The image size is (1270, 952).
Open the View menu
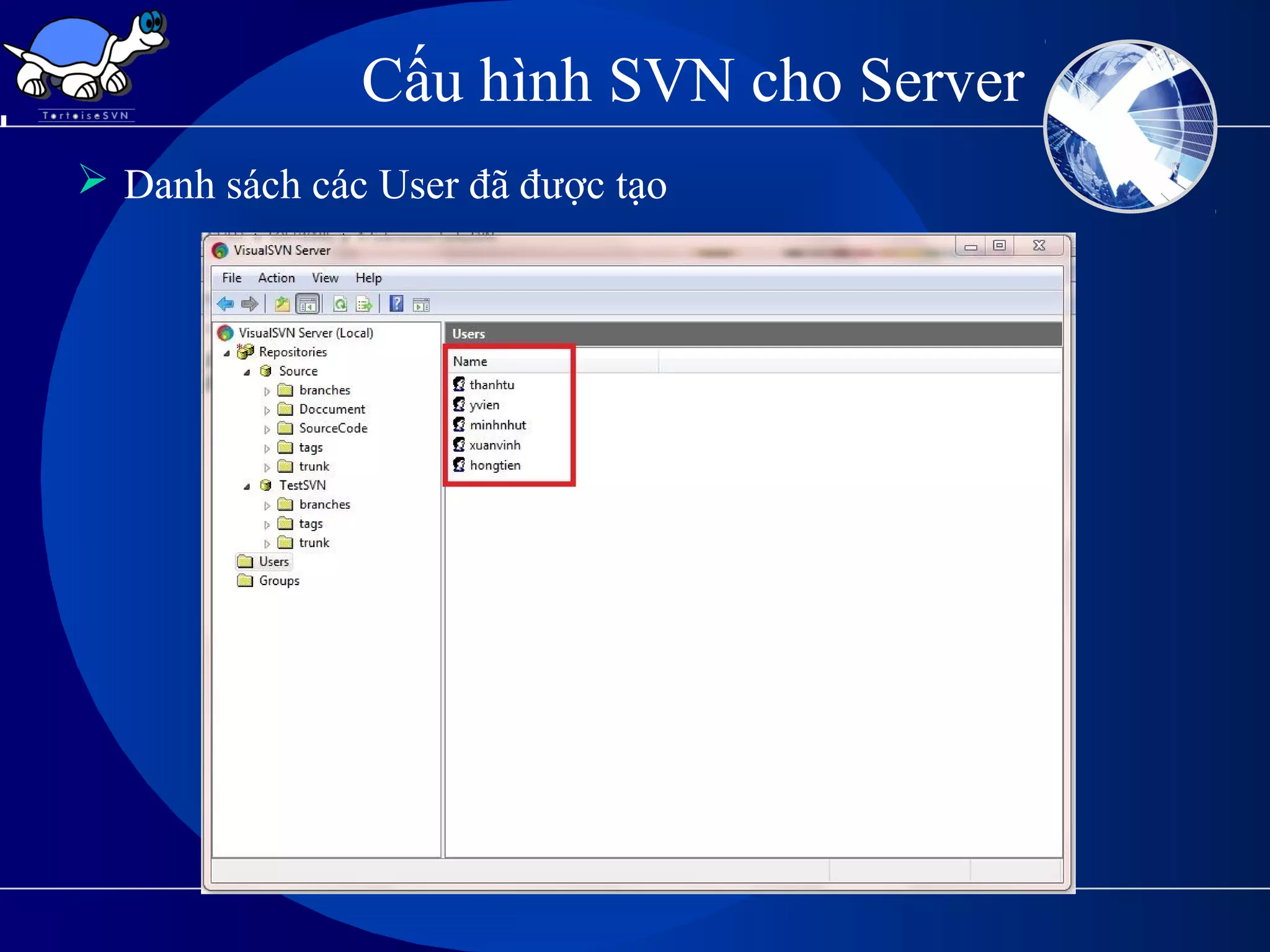tap(325, 278)
